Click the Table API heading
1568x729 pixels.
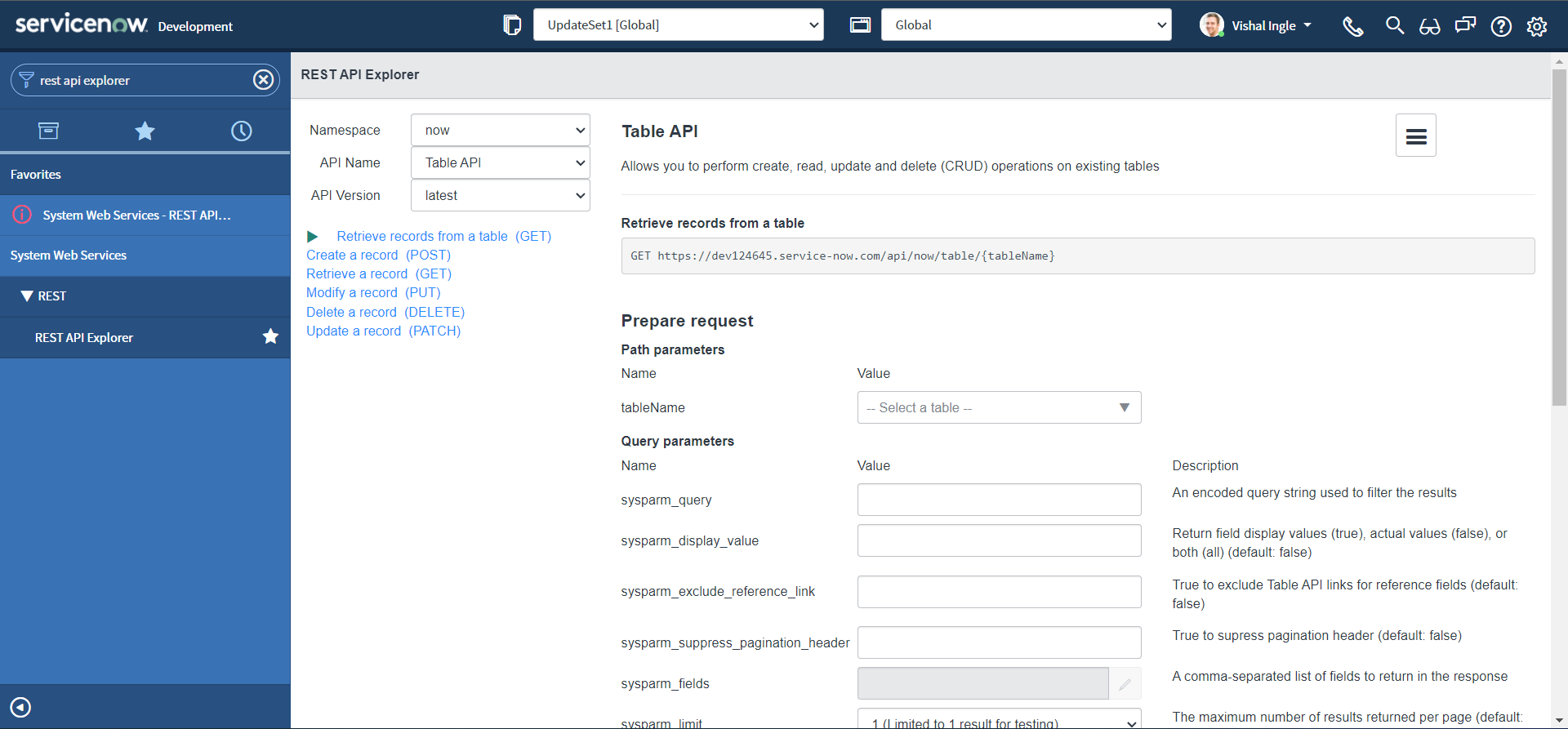click(x=660, y=131)
